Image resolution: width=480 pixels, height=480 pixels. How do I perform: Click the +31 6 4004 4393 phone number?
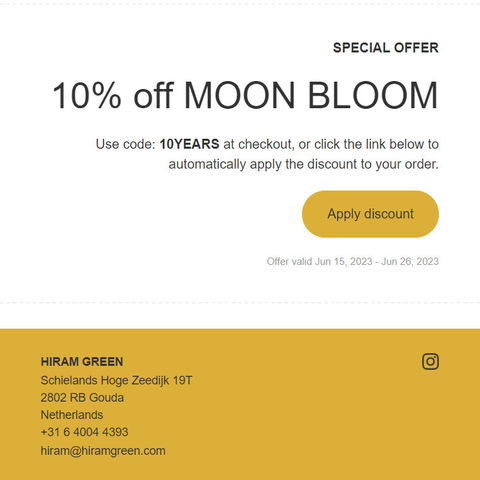click(84, 432)
